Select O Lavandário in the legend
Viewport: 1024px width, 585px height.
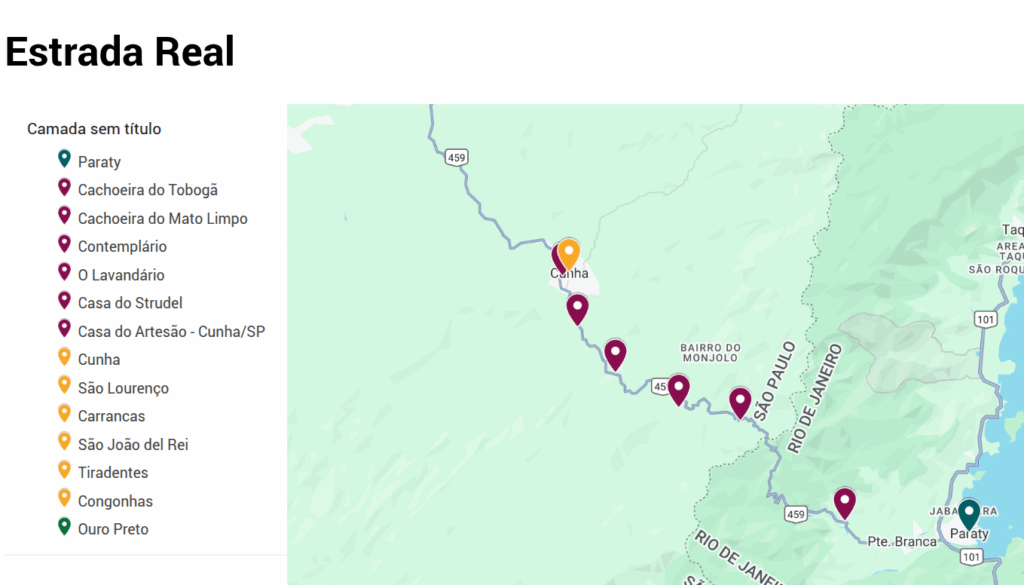(121, 275)
